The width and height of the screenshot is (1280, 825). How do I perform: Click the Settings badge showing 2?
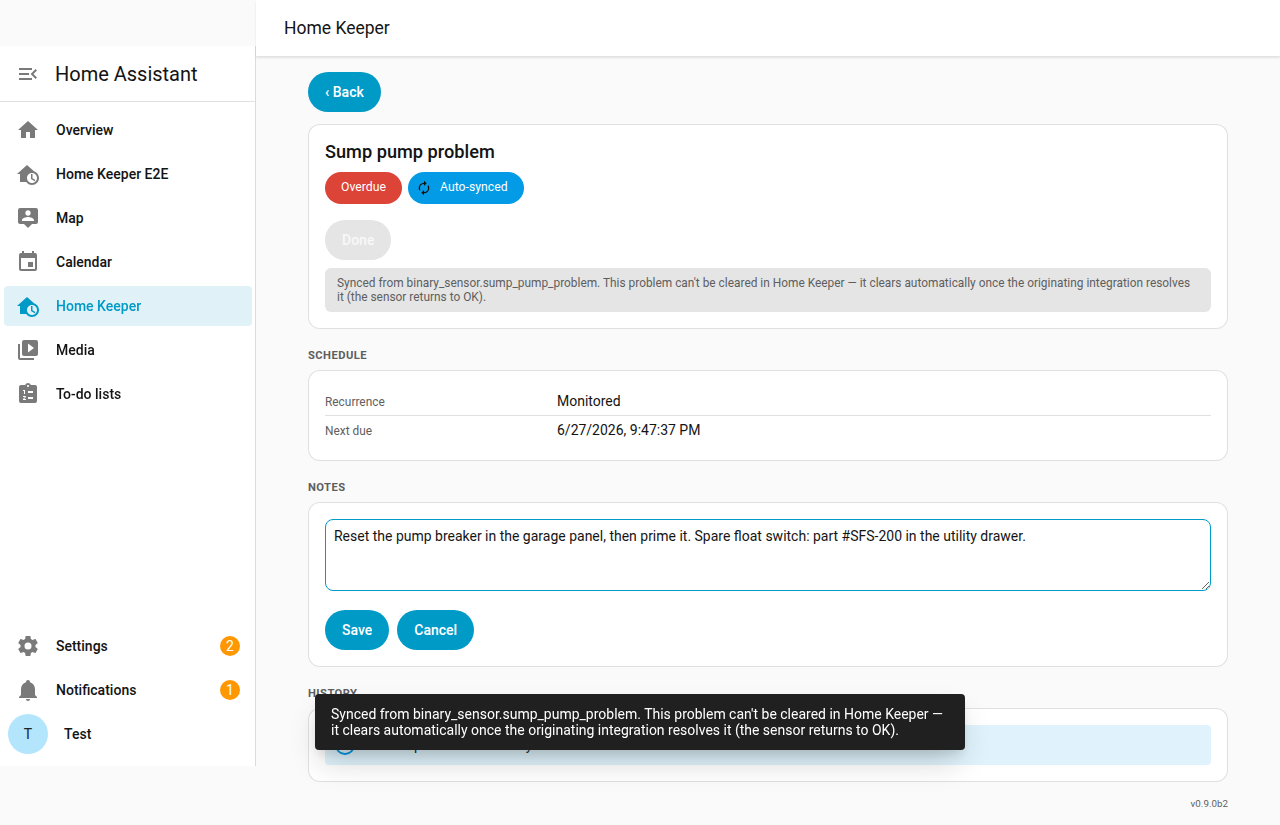tap(230, 646)
